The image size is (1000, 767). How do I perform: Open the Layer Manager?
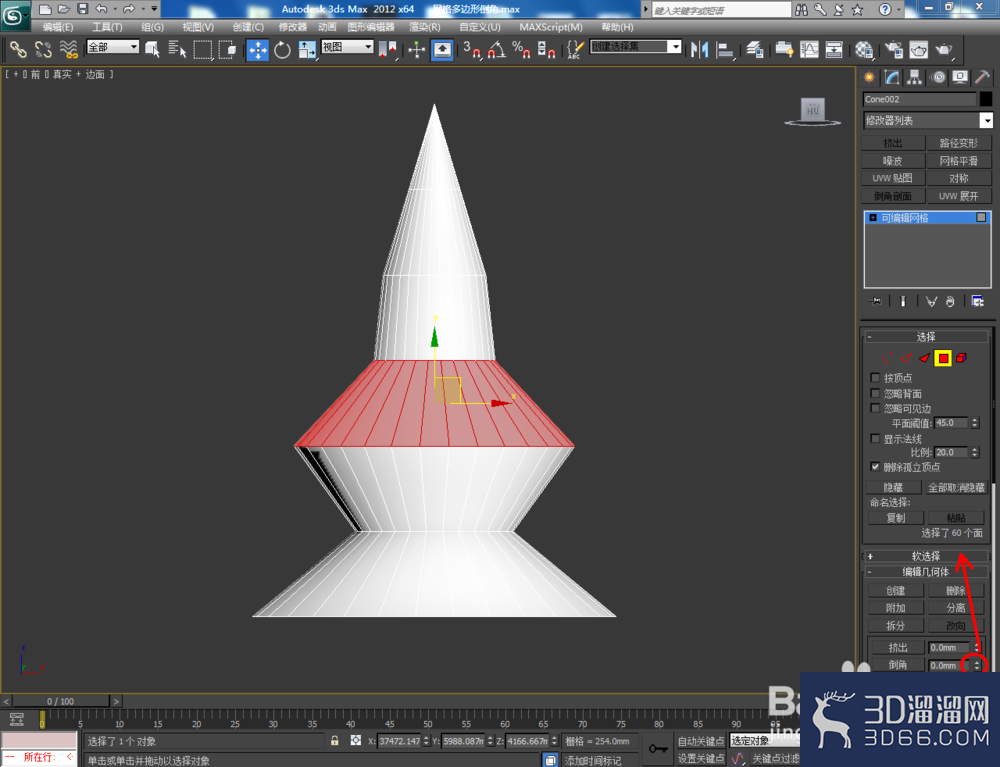(755, 49)
